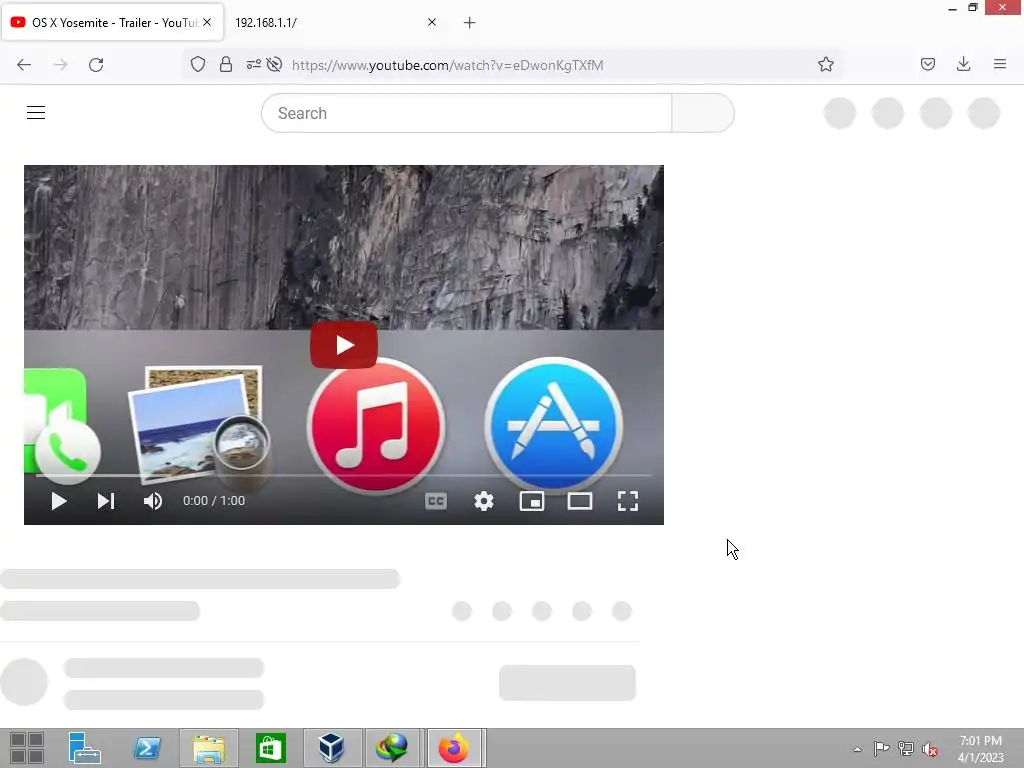Open network status tray icon
Viewport: 1024px width, 768px height.
tap(906, 748)
